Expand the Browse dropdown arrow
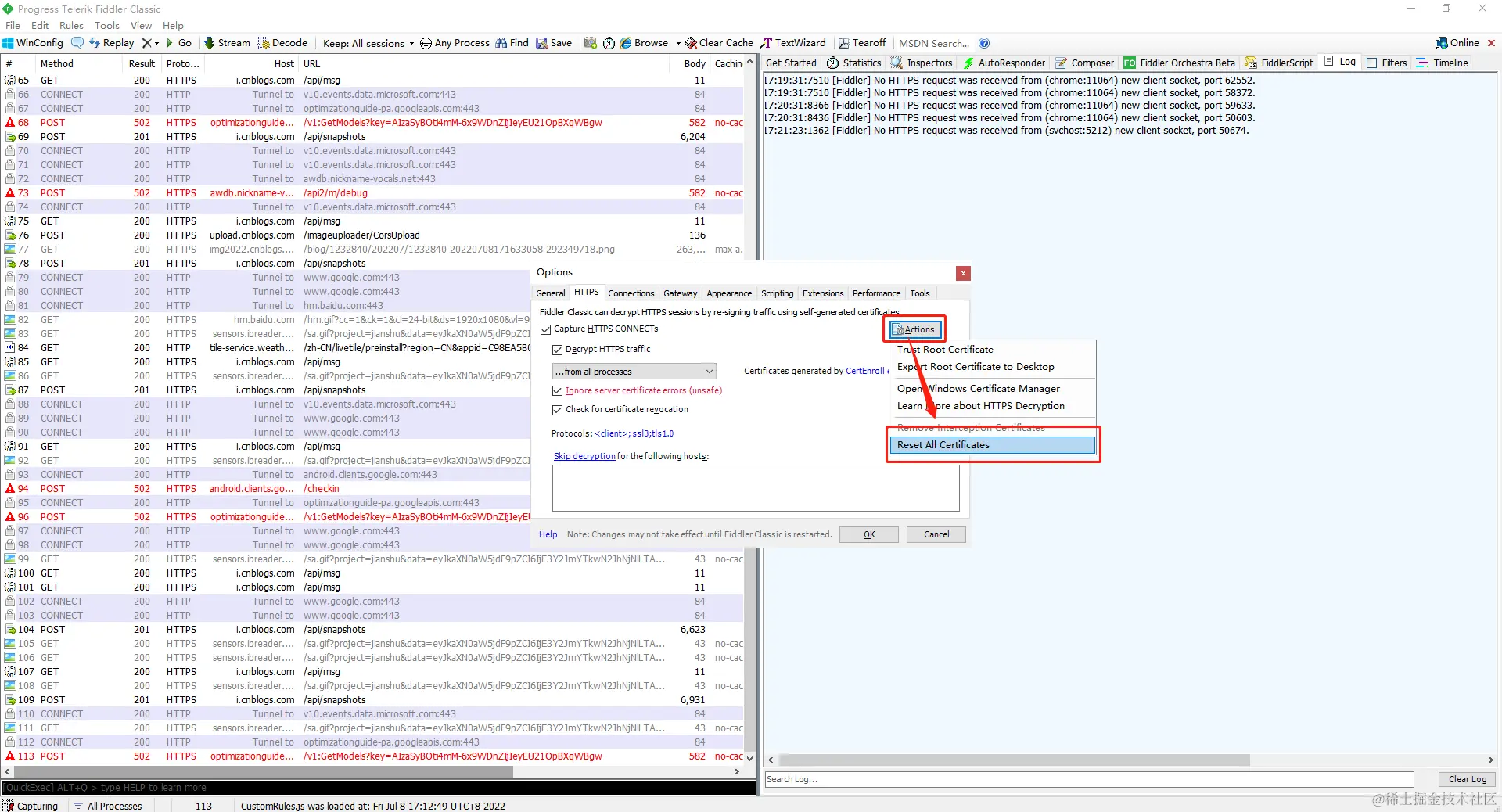 [x=678, y=43]
